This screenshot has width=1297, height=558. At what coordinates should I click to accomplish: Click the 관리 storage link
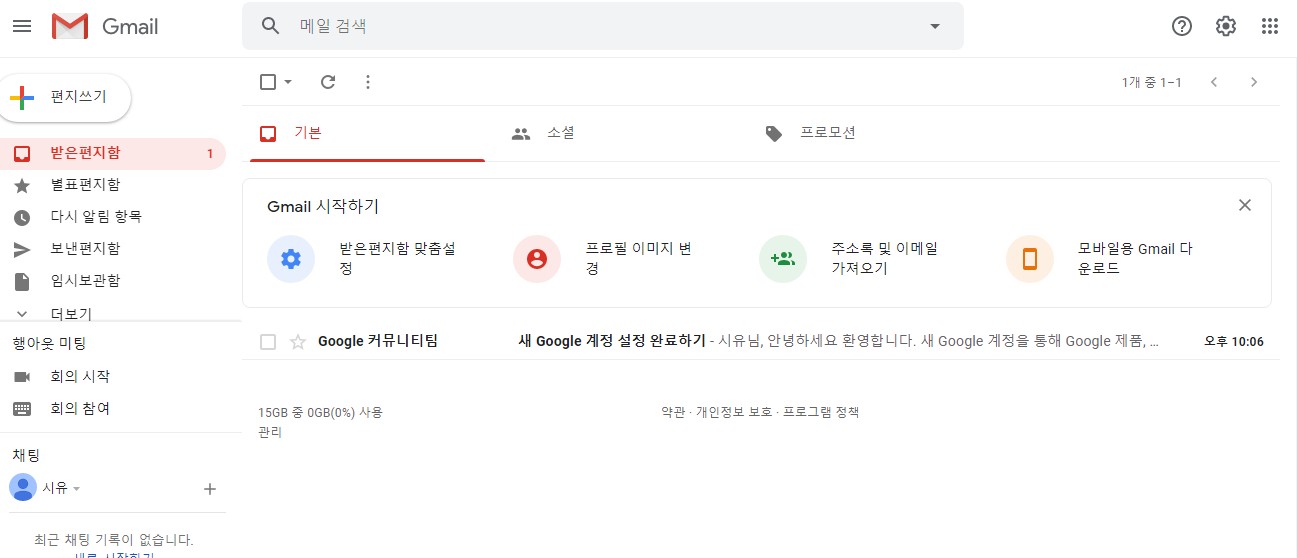click(270, 432)
